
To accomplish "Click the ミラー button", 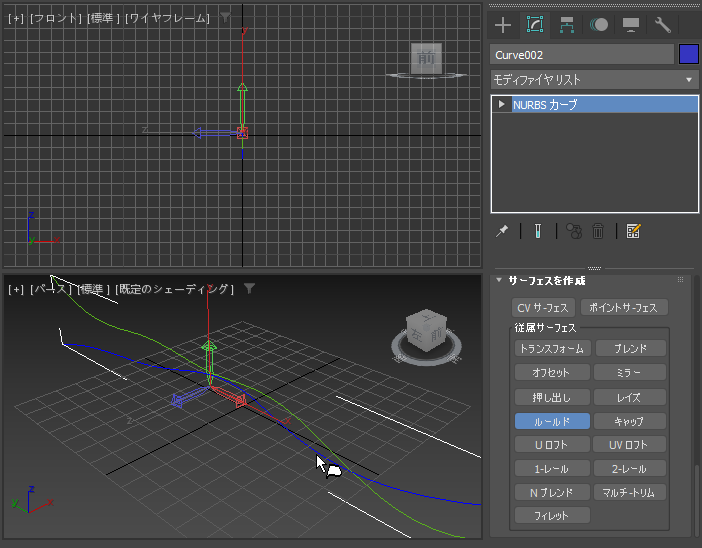I will 629,372.
